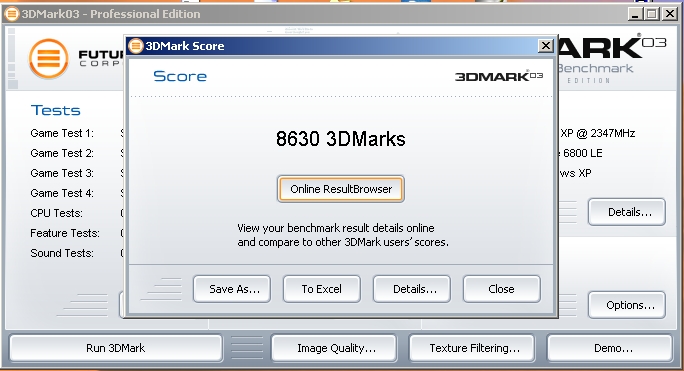684x371 pixels.
Task: Open Details... in the 3DMark Score dialog
Action: (412, 289)
